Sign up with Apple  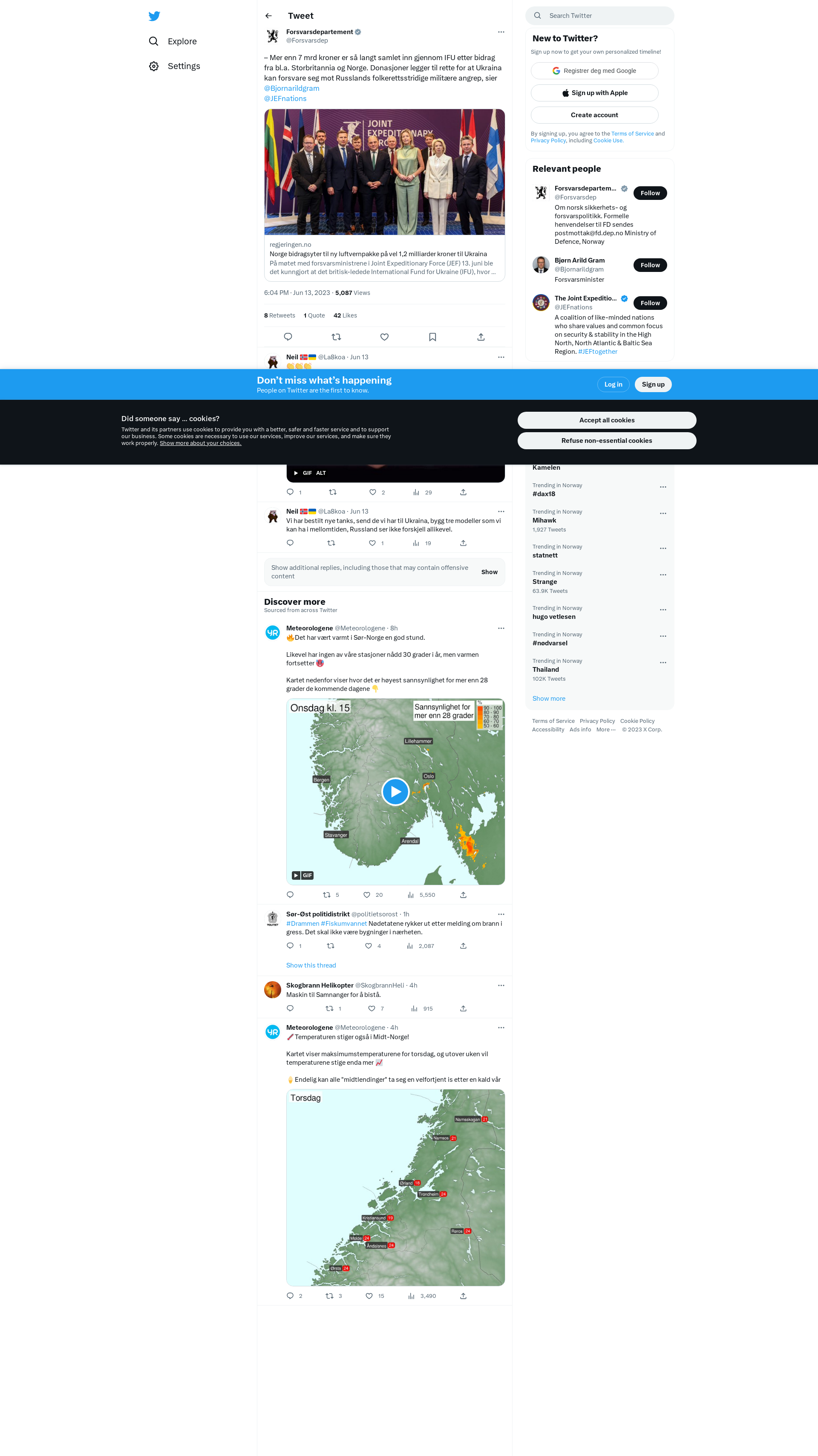pyautogui.click(x=594, y=92)
